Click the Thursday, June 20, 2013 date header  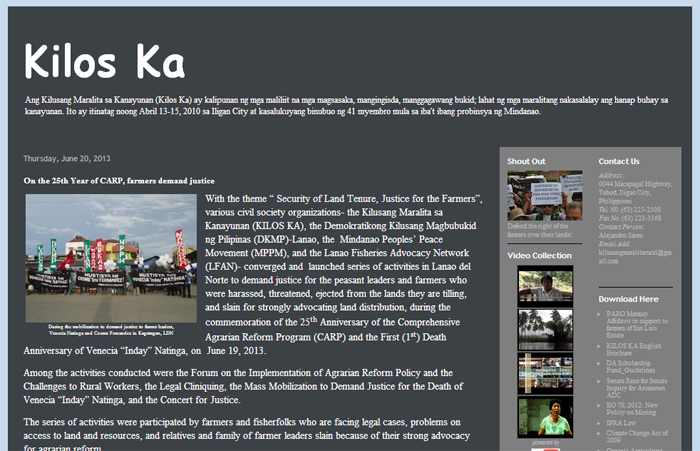click(67, 159)
